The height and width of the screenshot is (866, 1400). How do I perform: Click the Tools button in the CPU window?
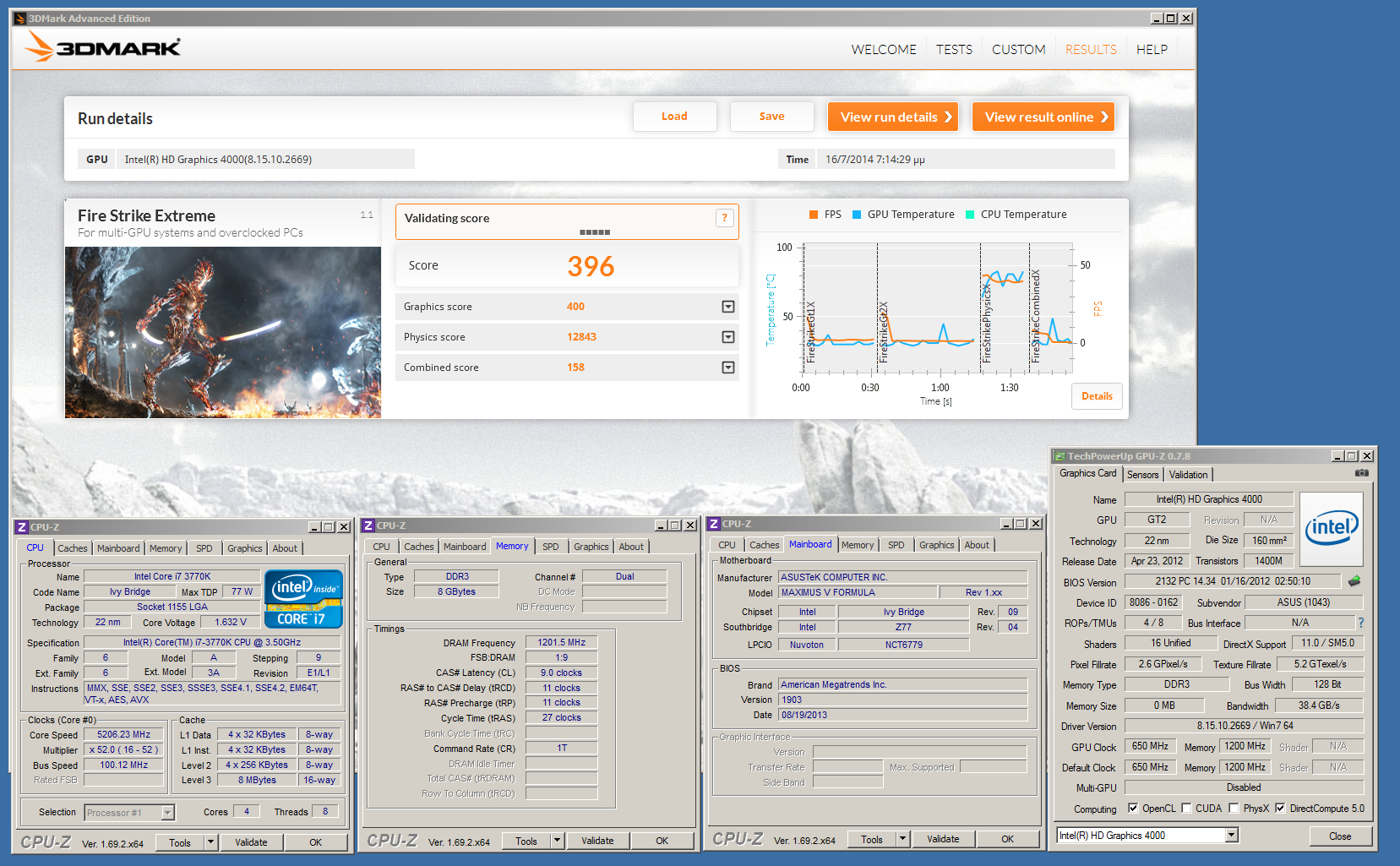point(180,842)
